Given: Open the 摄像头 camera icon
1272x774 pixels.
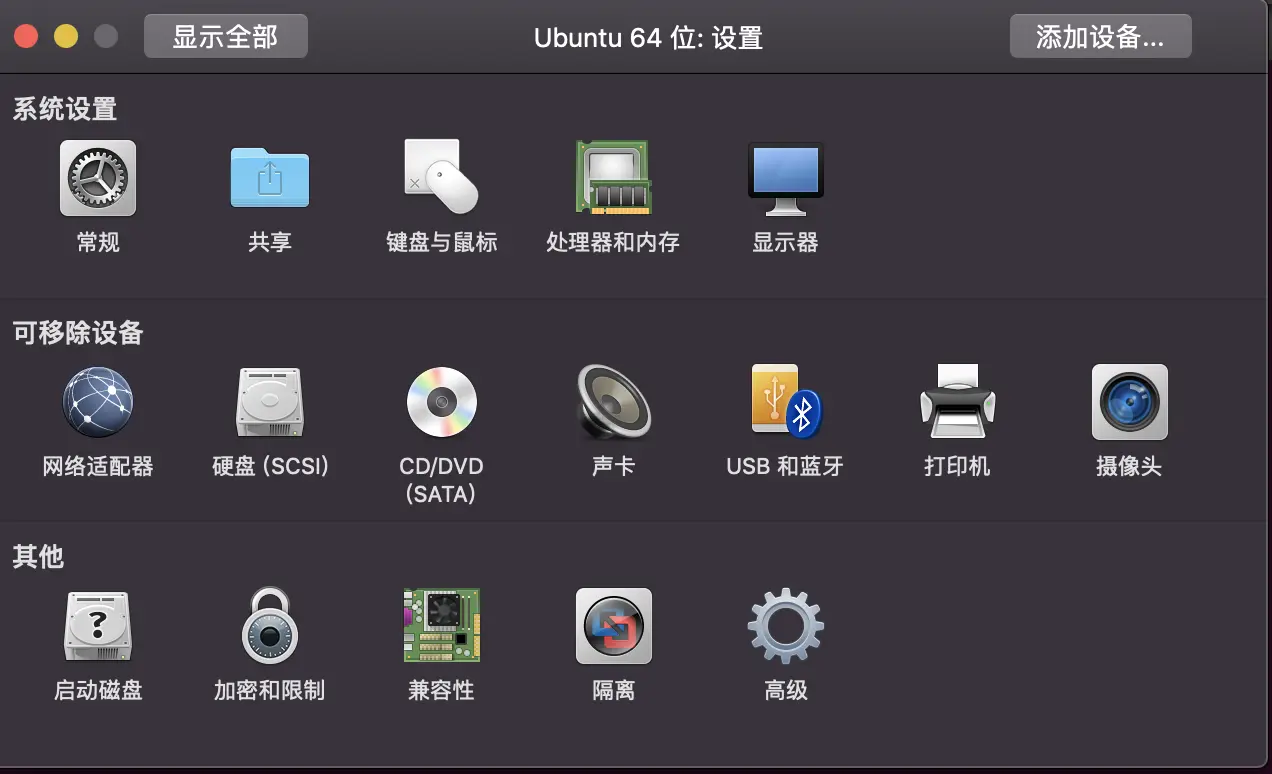Looking at the screenshot, I should (1130, 402).
